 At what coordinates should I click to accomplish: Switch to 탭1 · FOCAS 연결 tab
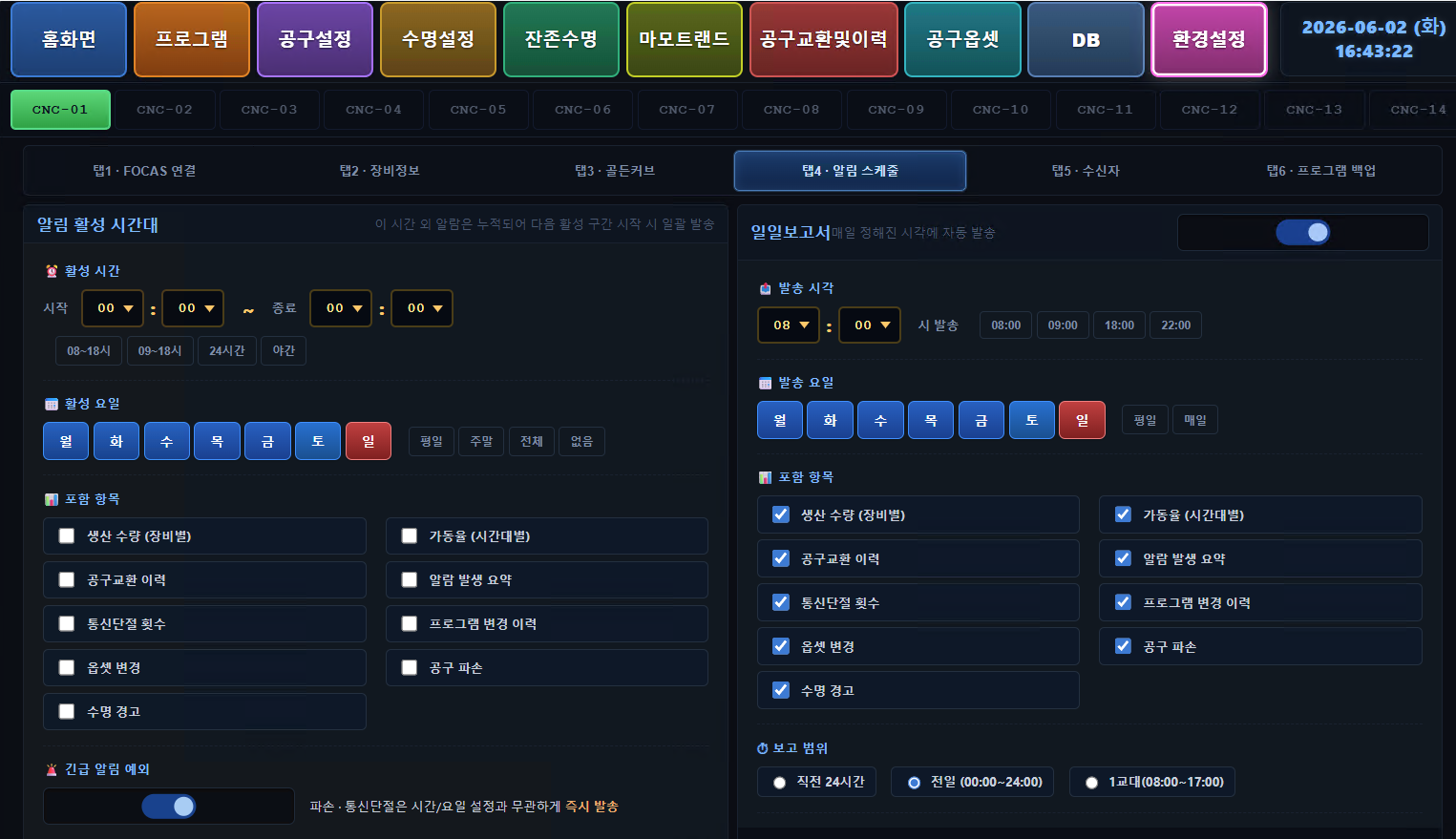tap(144, 171)
